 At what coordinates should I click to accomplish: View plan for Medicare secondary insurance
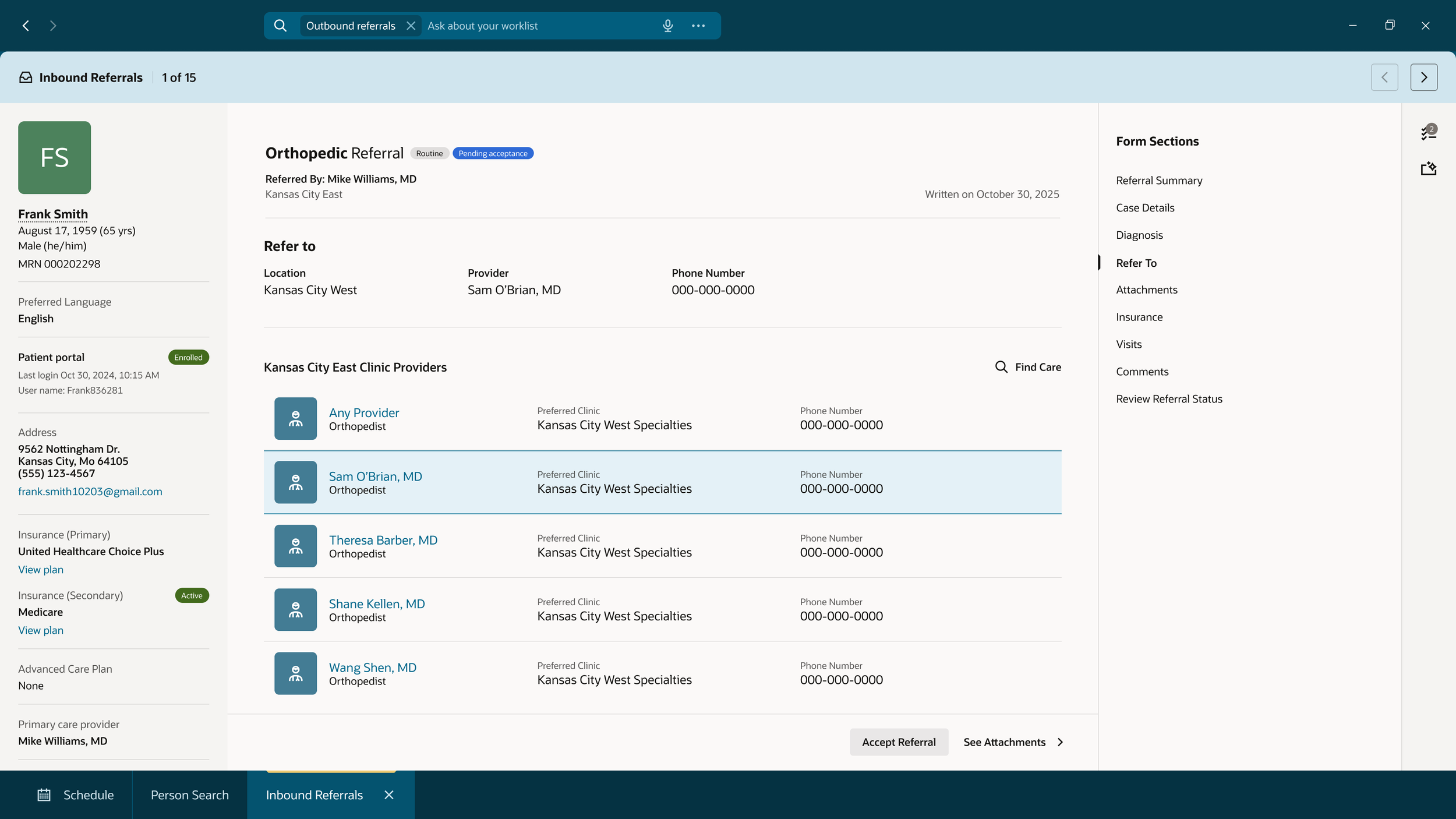pos(41,630)
